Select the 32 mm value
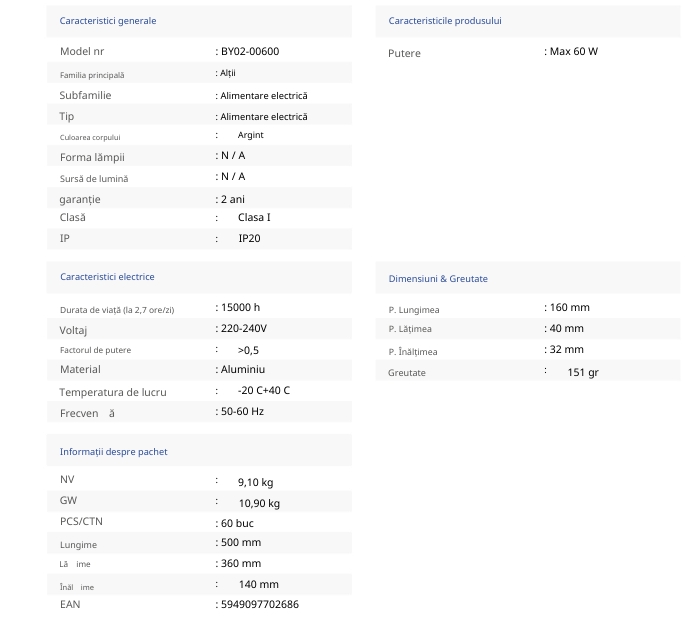The width and height of the screenshot is (699, 627). 567,350
